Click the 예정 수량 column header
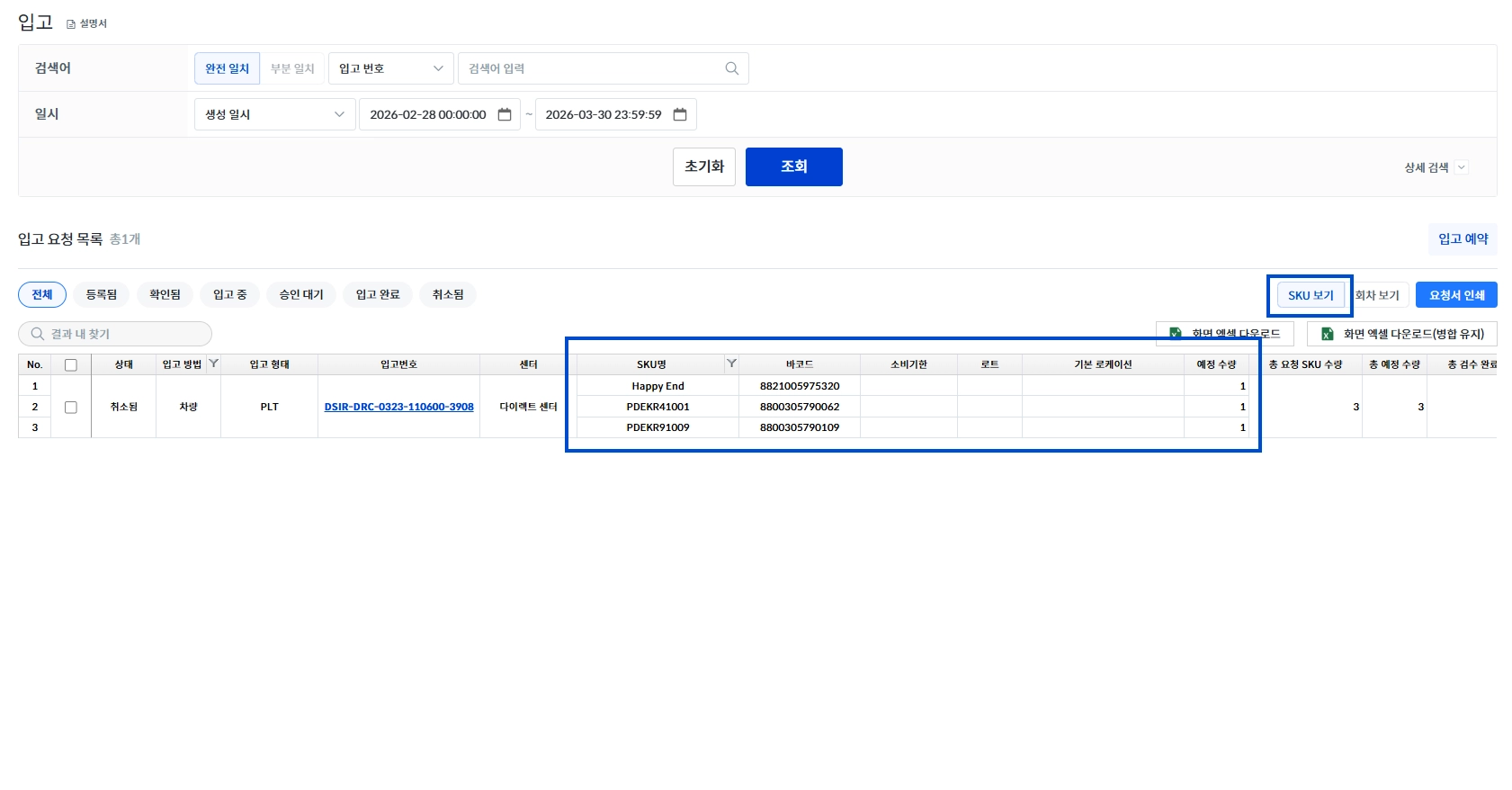Viewport: 1512px width, 790px height. (1216, 364)
